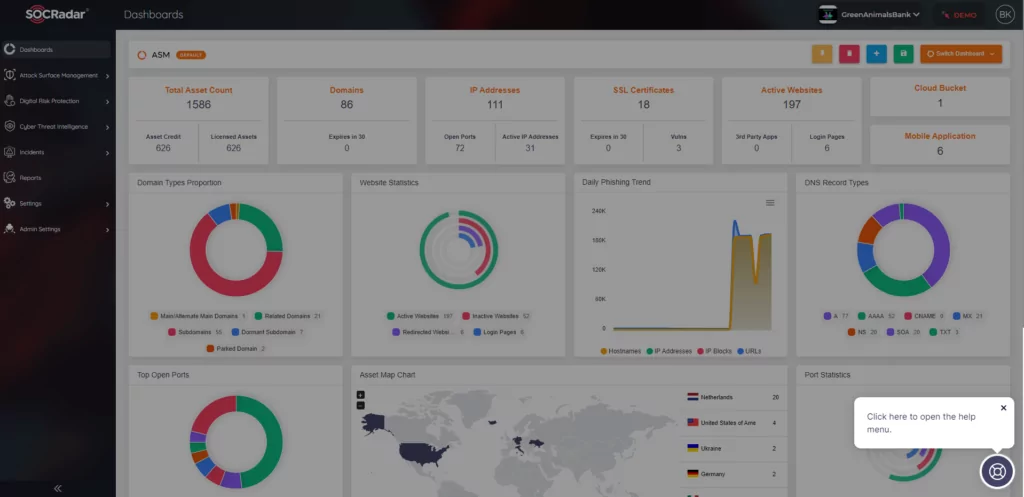Toggle CNAME legend in DNS Record Types
The width and height of the screenshot is (1024, 497).
pos(925,316)
